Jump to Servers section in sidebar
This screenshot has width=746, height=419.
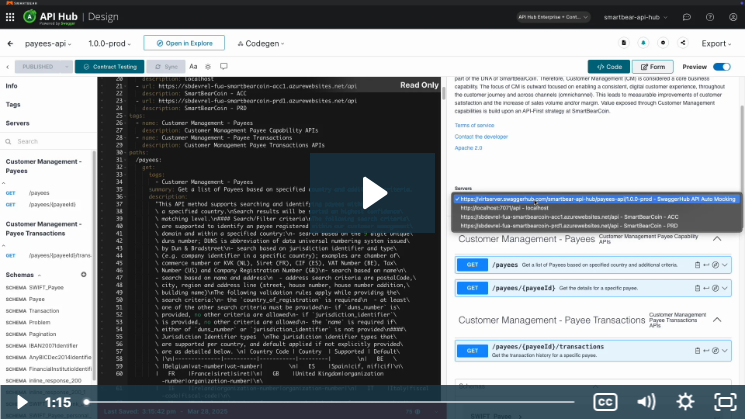pos(18,123)
